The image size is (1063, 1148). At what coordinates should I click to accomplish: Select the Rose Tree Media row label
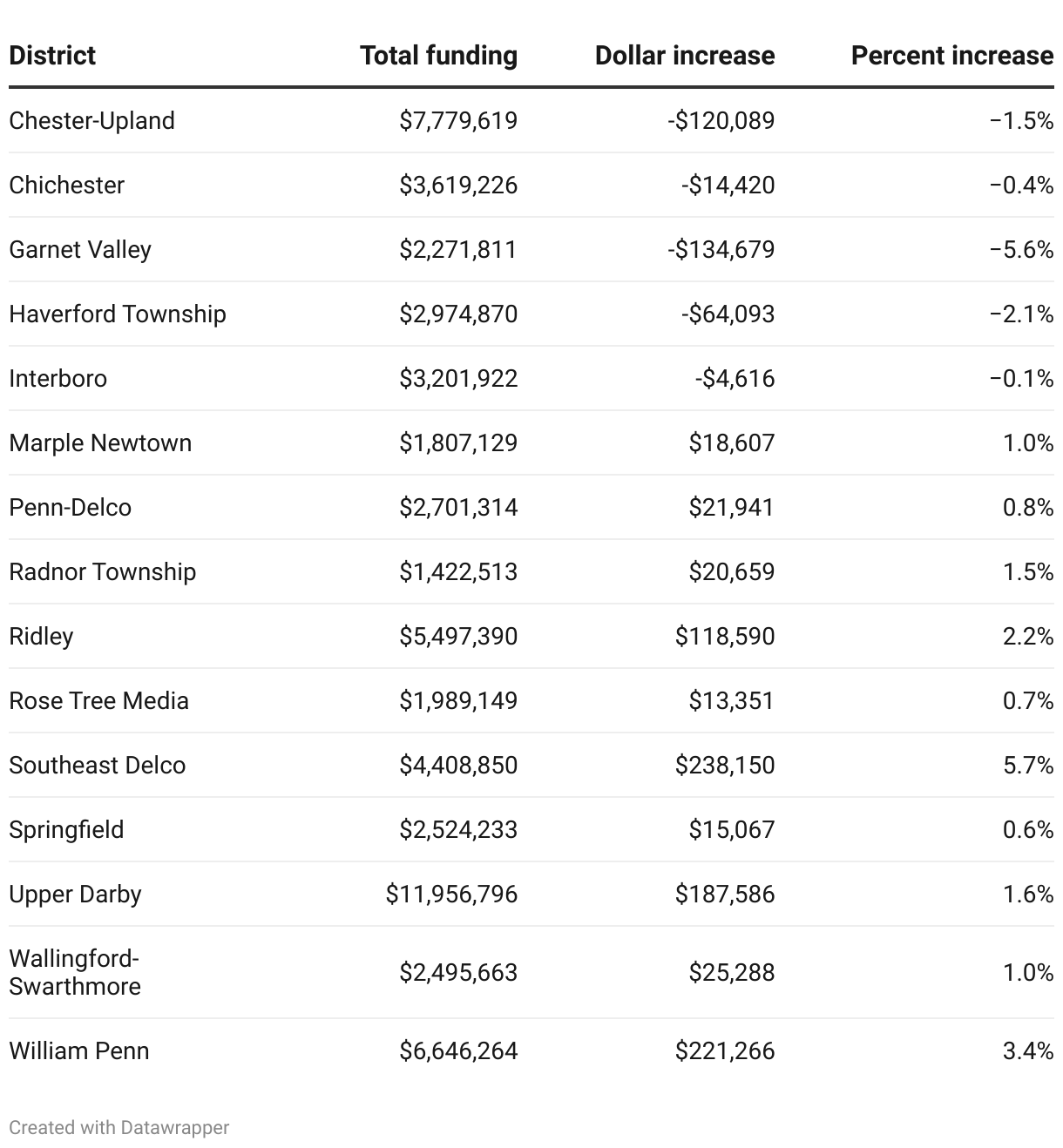click(98, 700)
